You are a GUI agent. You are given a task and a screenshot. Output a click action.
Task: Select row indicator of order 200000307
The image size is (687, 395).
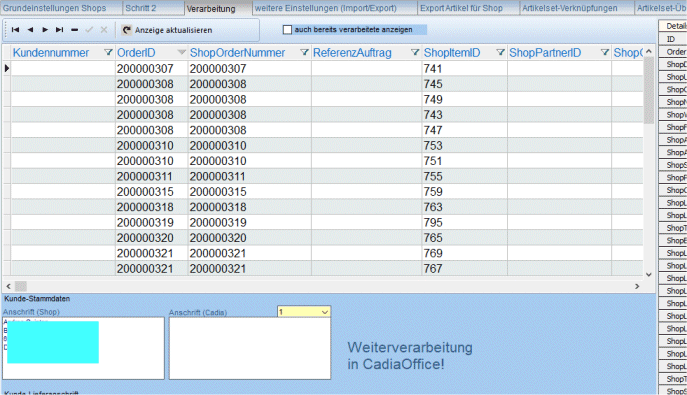7,68
